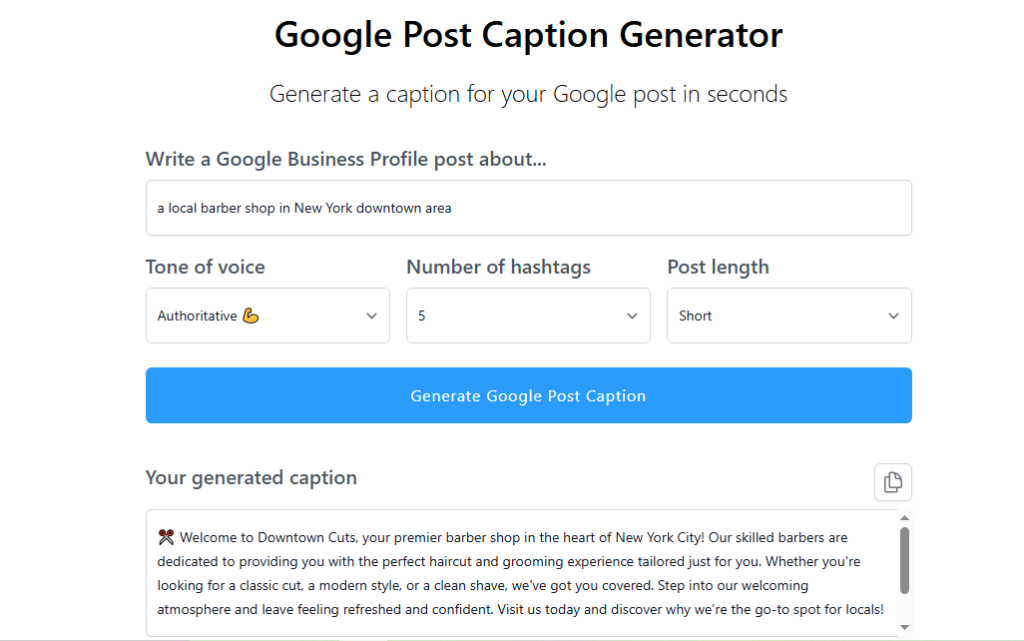Click the "Number of hashtags" label

pos(498,267)
